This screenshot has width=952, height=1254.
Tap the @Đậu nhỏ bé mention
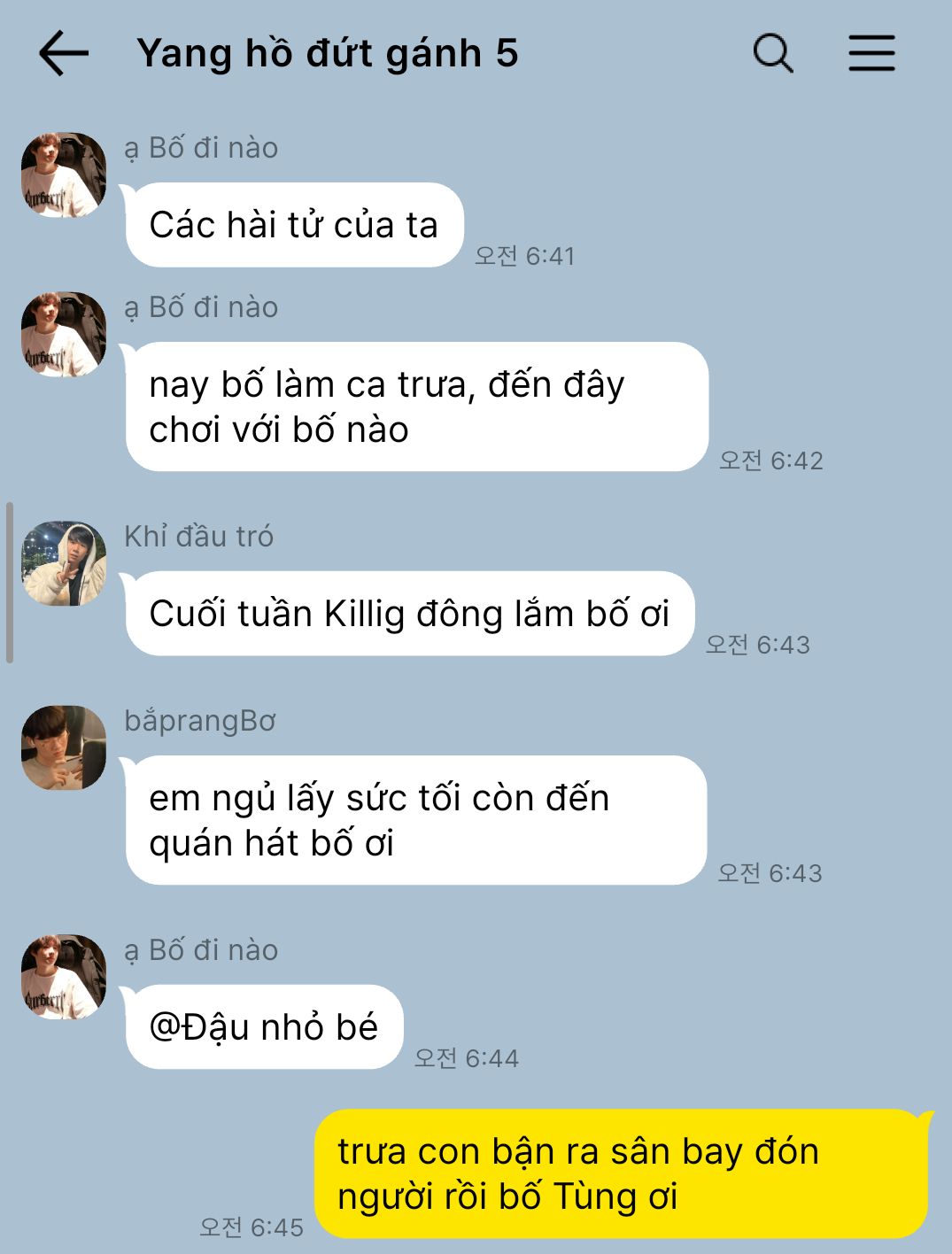[264, 1027]
